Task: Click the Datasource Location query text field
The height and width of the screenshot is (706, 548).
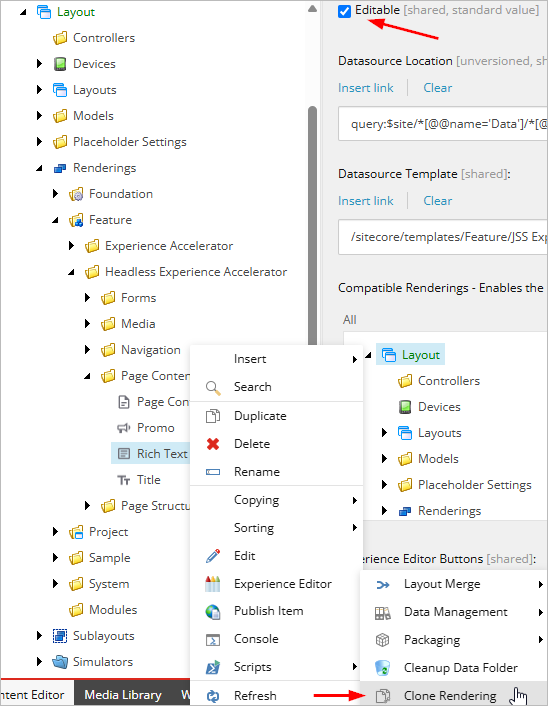Action: [443, 124]
